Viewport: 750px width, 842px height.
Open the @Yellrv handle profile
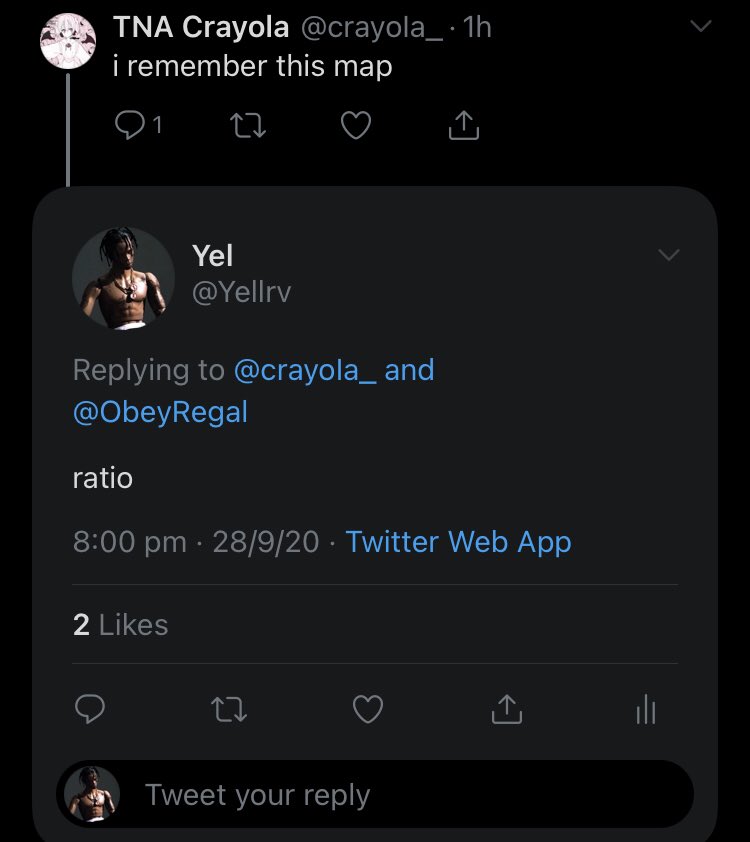[x=241, y=292]
